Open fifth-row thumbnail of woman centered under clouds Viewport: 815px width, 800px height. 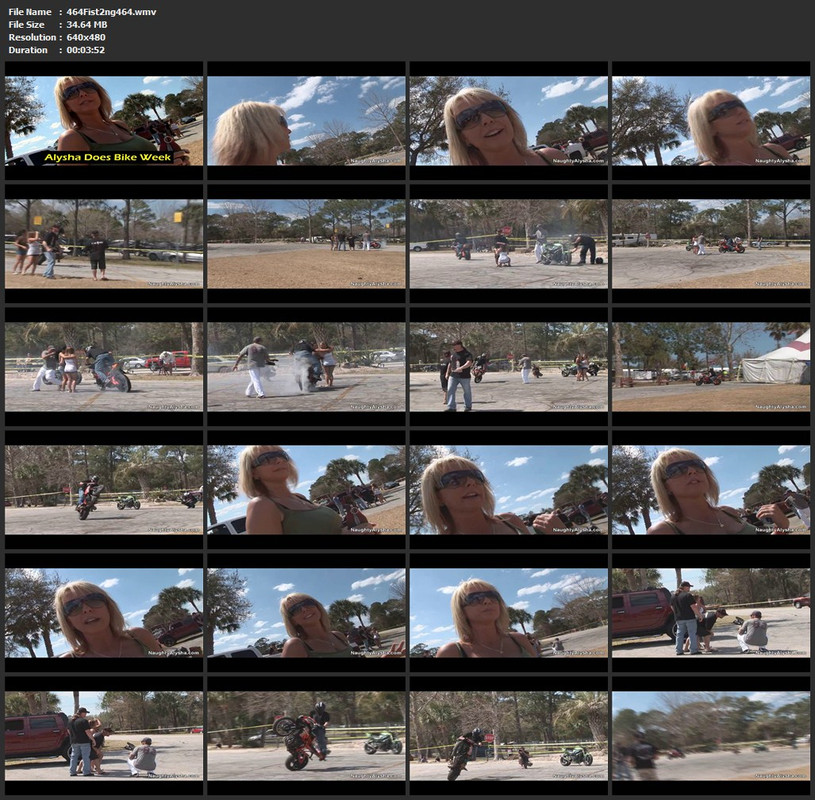pyautogui.click(x=508, y=613)
